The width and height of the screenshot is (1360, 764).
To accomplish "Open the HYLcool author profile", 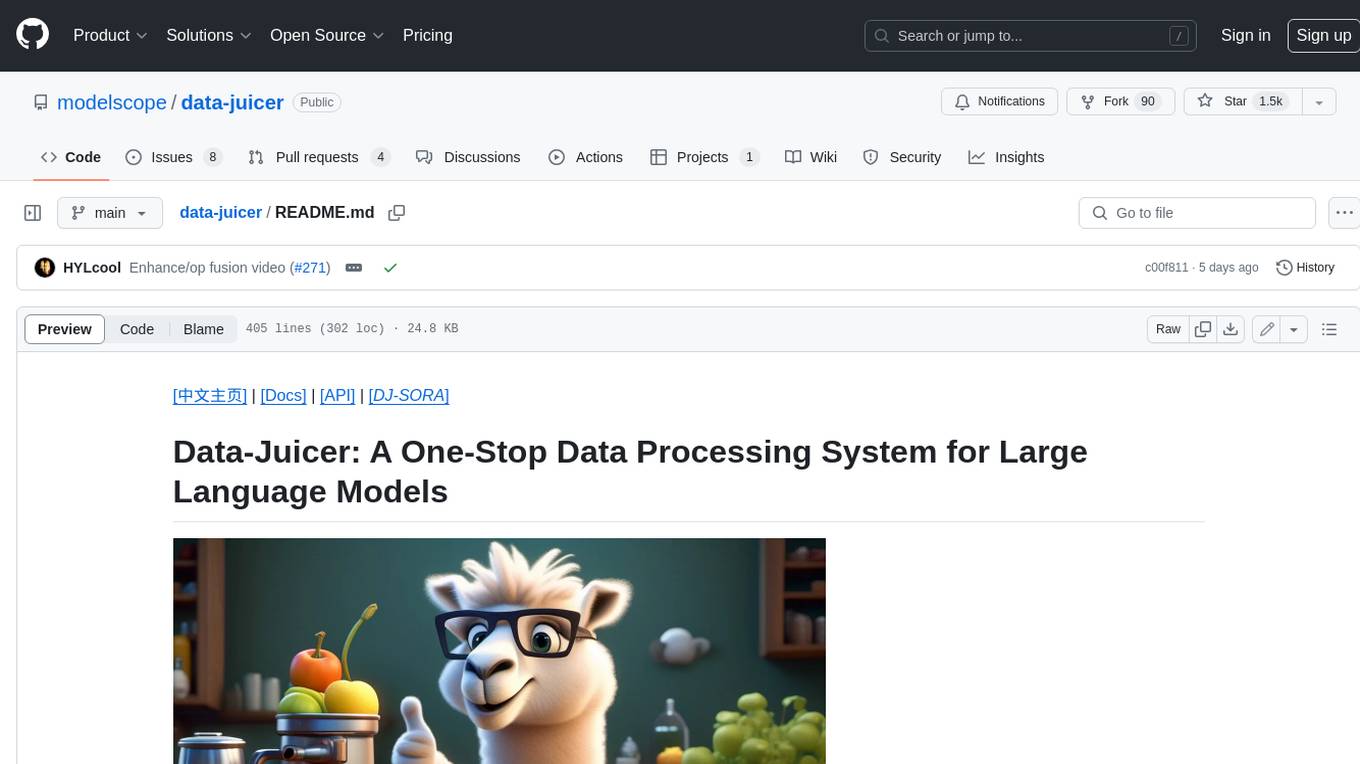I will pyautogui.click(x=92, y=267).
